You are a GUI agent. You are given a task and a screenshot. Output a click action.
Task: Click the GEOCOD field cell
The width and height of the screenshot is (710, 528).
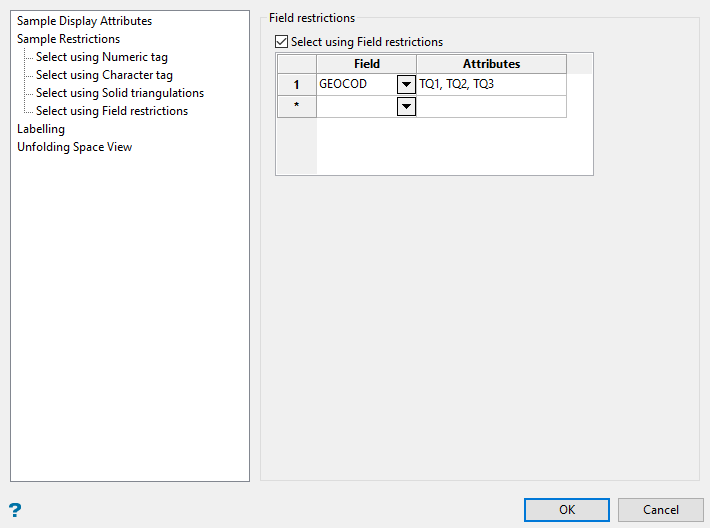(357, 85)
